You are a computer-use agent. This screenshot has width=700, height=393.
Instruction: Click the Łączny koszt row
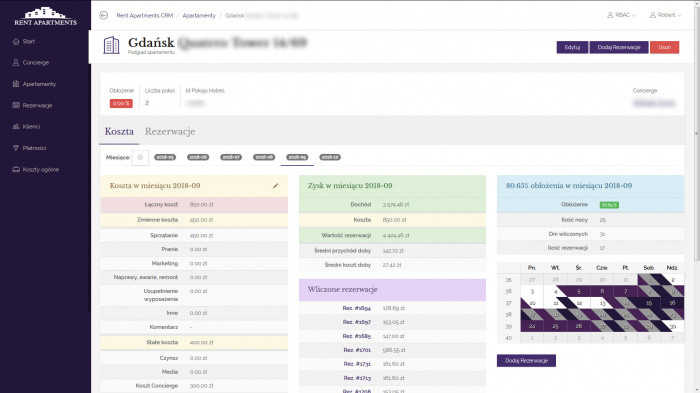194,205
